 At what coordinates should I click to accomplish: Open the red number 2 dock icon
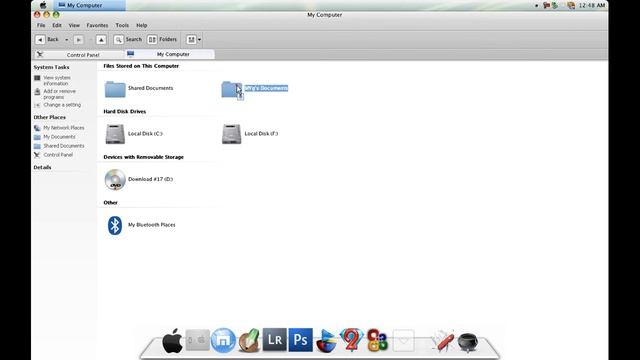click(351, 340)
